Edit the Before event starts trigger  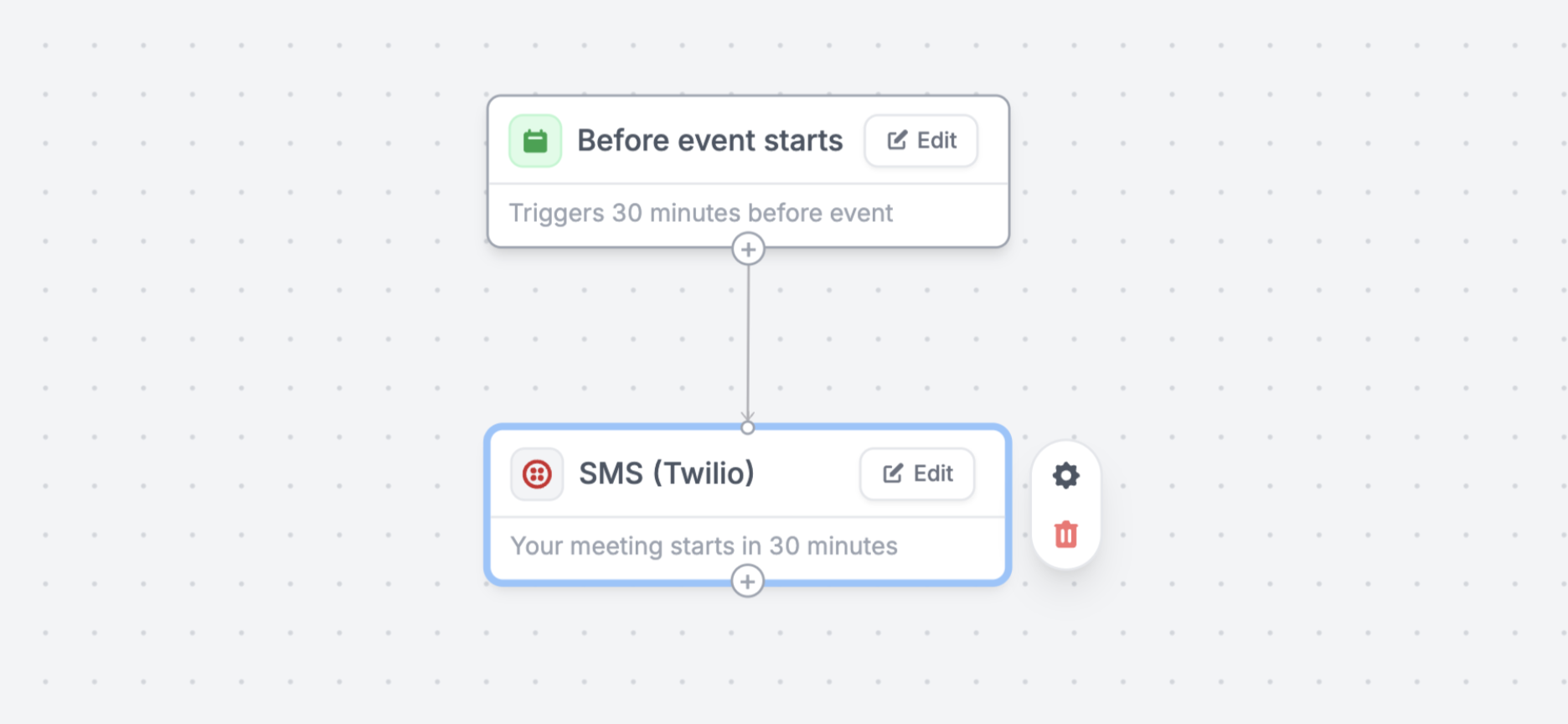(x=921, y=141)
